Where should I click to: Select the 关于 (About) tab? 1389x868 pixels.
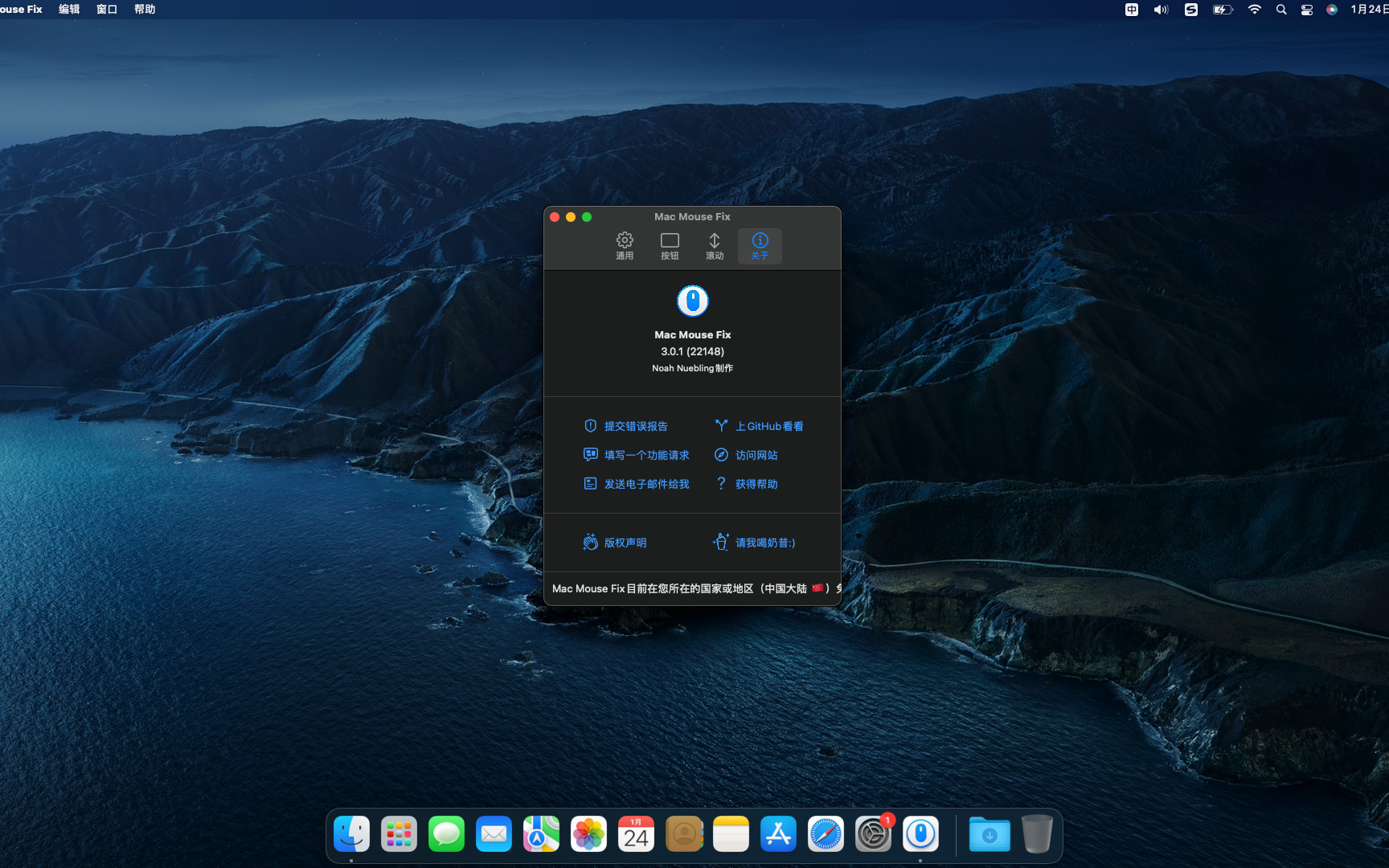pyautogui.click(x=760, y=246)
